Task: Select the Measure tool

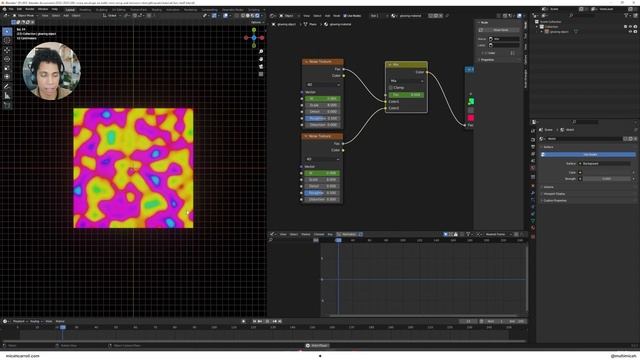Action: [x=7, y=96]
